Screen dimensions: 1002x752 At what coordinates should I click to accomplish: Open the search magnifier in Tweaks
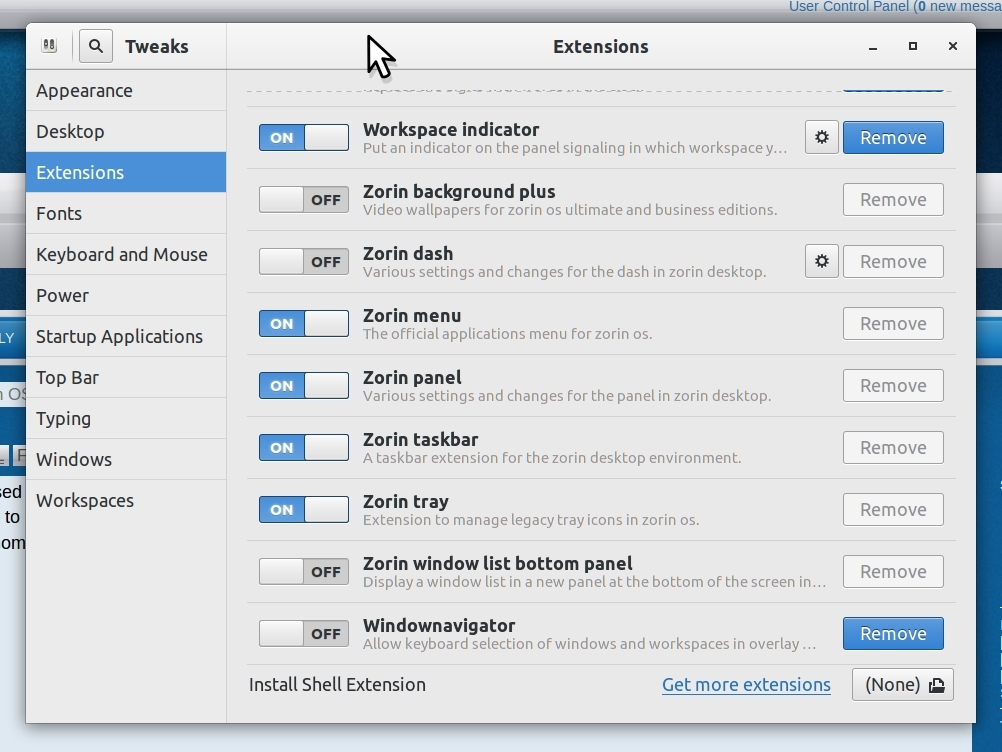point(96,46)
